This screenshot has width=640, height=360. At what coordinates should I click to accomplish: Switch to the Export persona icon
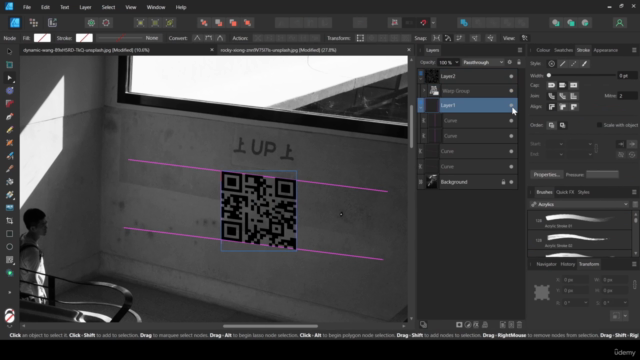52,23
